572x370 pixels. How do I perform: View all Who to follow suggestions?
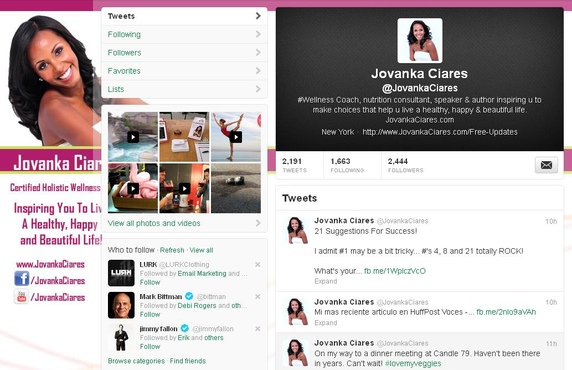click(201, 250)
